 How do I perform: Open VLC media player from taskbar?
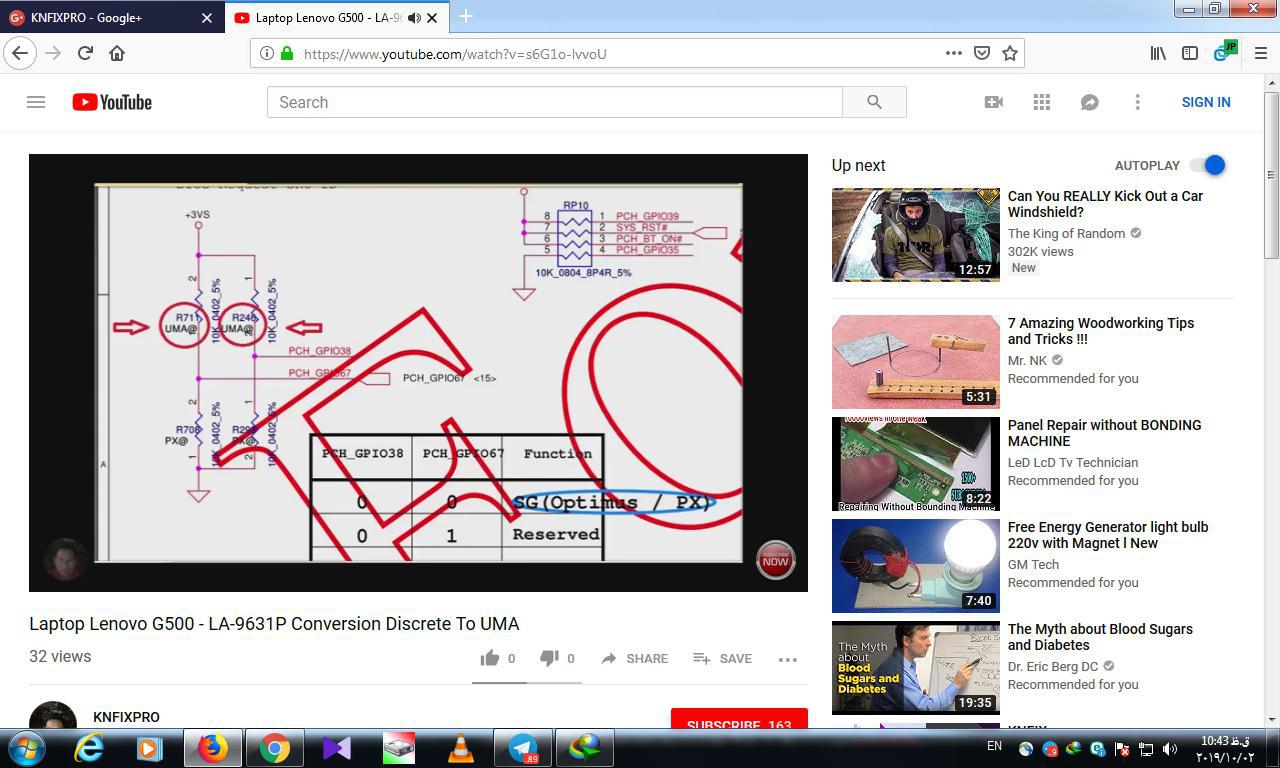pos(460,748)
